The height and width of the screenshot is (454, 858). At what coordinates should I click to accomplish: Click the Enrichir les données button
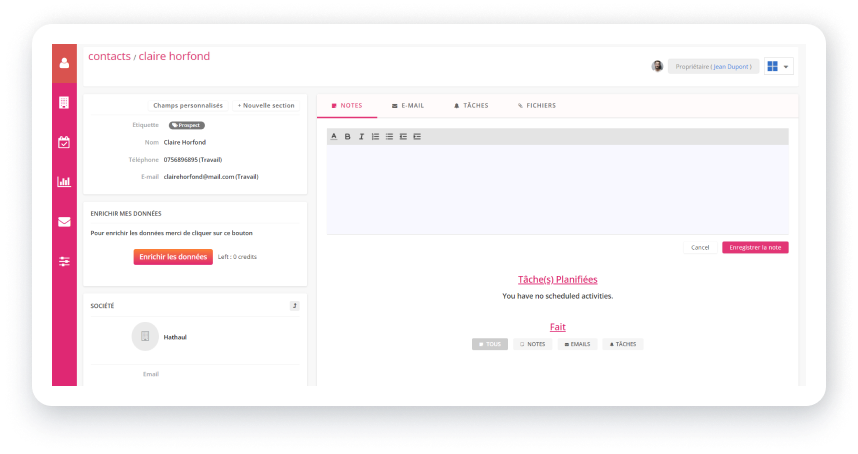(173, 257)
